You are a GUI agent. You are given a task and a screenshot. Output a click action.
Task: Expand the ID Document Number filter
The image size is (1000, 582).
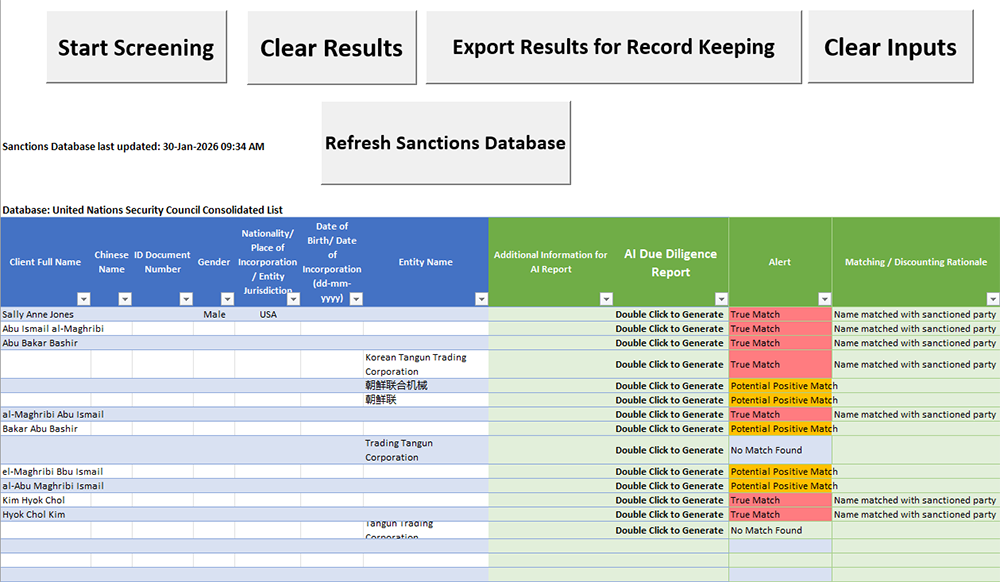pyautogui.click(x=185, y=299)
